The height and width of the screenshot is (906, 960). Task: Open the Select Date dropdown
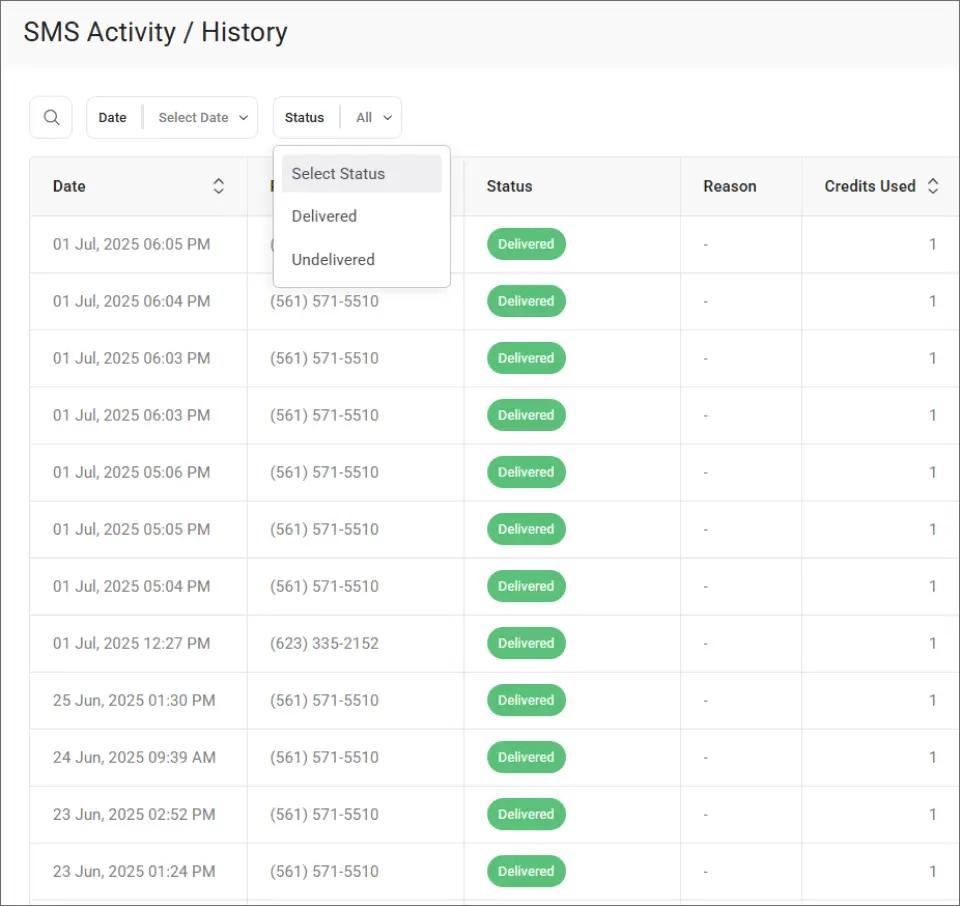pyautogui.click(x=201, y=117)
